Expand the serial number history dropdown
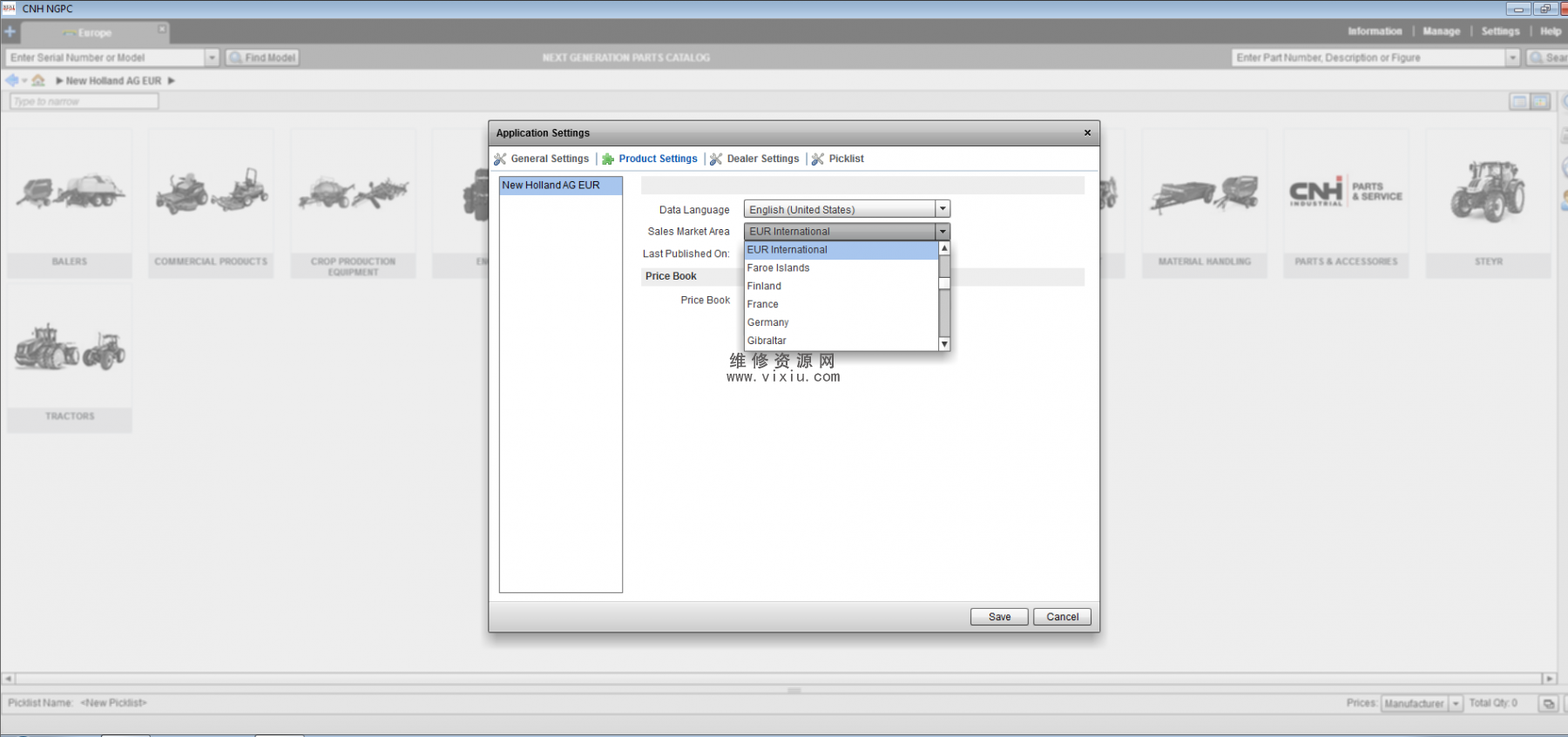1568x737 pixels. tap(212, 57)
